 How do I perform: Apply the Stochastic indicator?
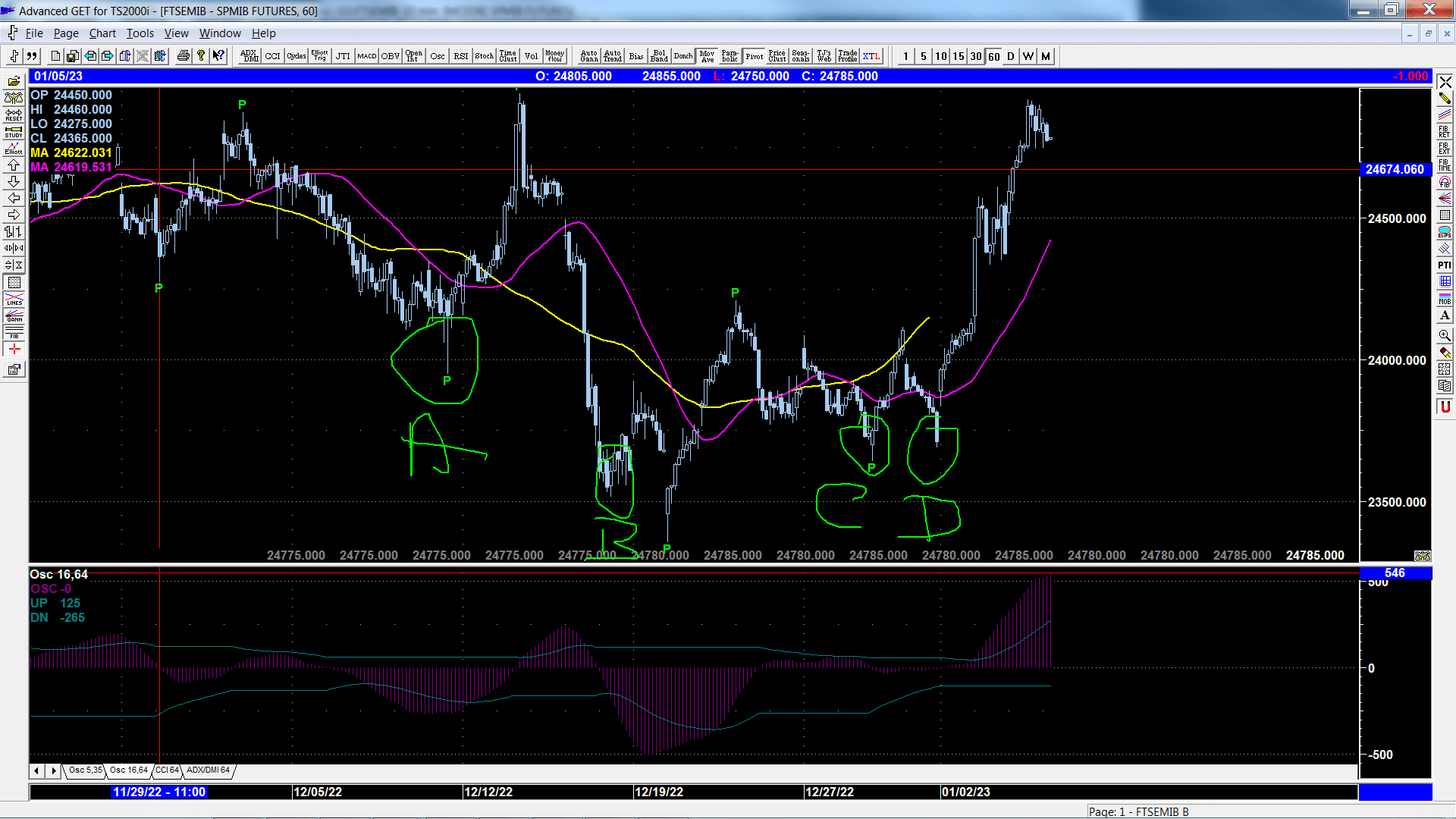[x=485, y=56]
